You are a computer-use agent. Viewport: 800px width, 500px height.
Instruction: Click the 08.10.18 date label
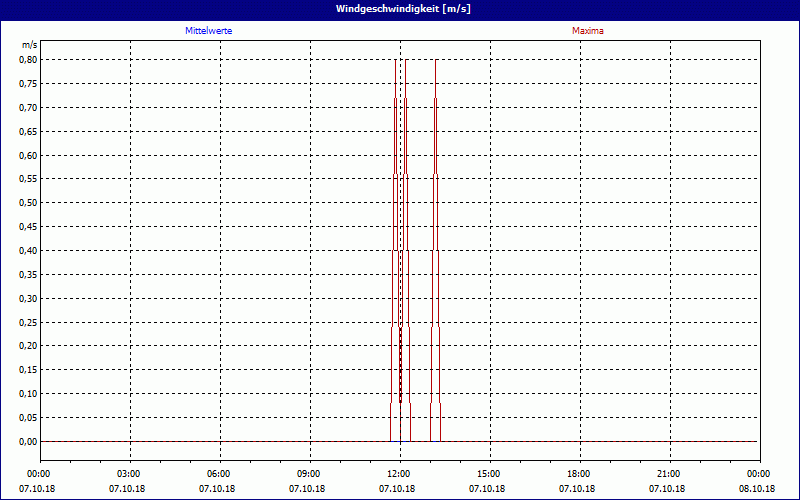click(757, 489)
